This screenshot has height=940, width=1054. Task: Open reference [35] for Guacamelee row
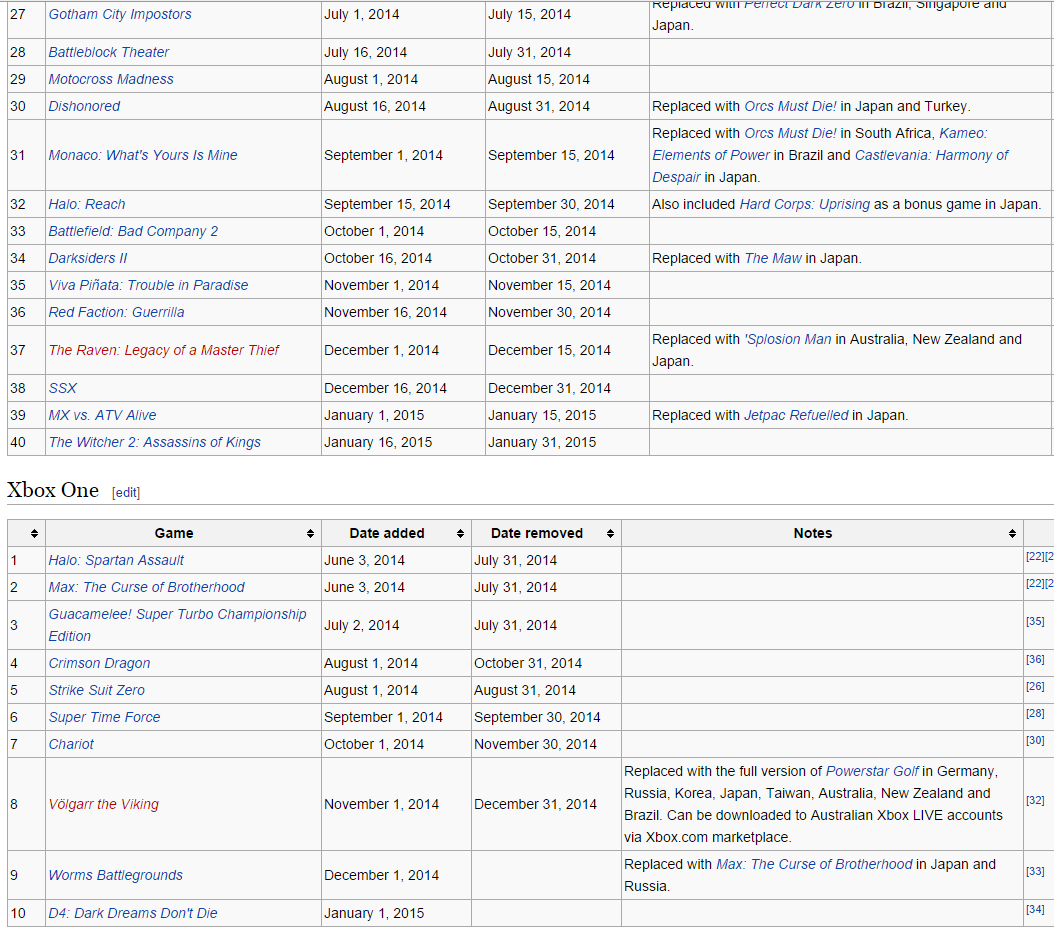coord(1035,621)
